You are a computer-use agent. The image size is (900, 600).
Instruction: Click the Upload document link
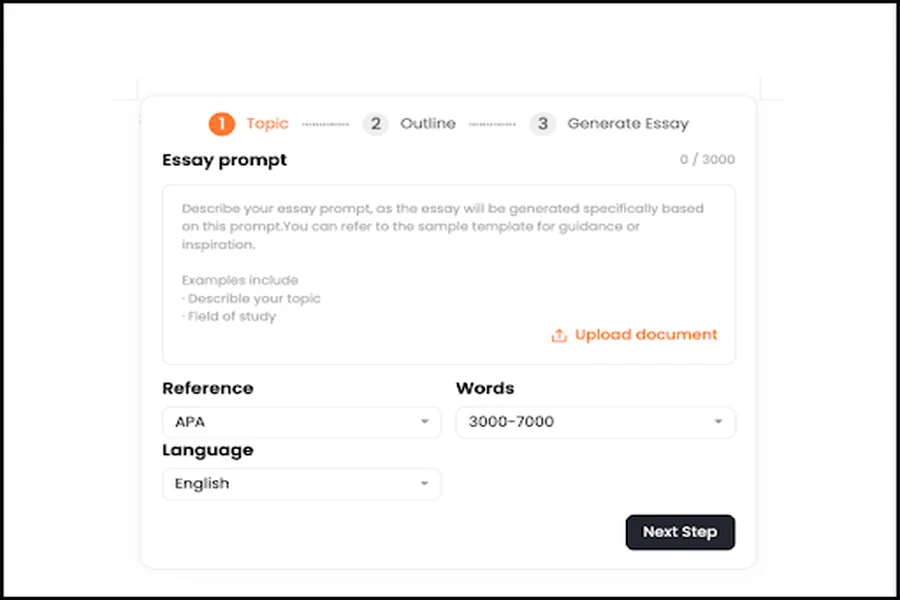tap(646, 335)
